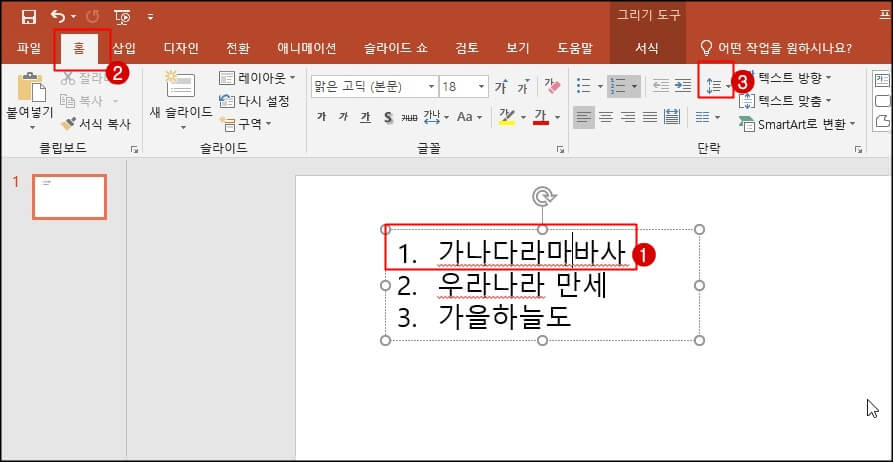This screenshot has width=893, height=462.
Task: Insert the text box shape from the gallery
Action: (x=881, y=79)
